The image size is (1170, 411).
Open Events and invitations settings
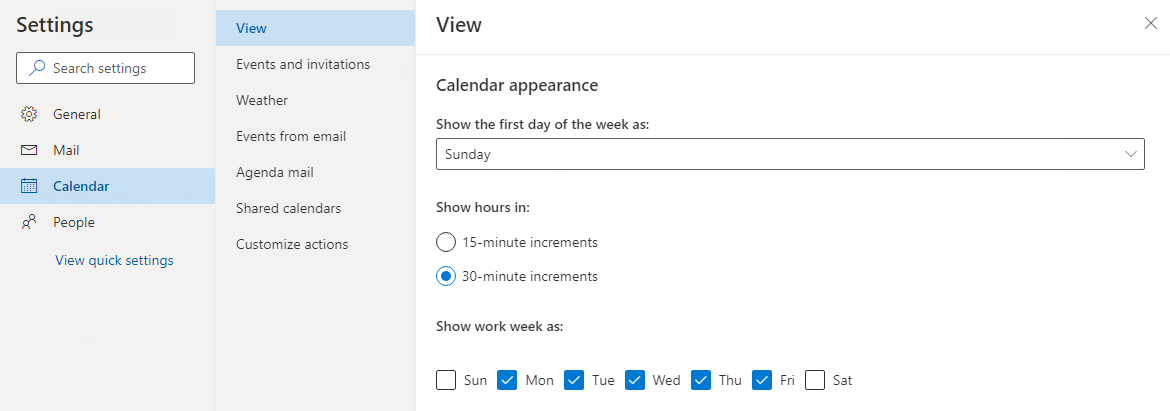pyautogui.click(x=303, y=64)
